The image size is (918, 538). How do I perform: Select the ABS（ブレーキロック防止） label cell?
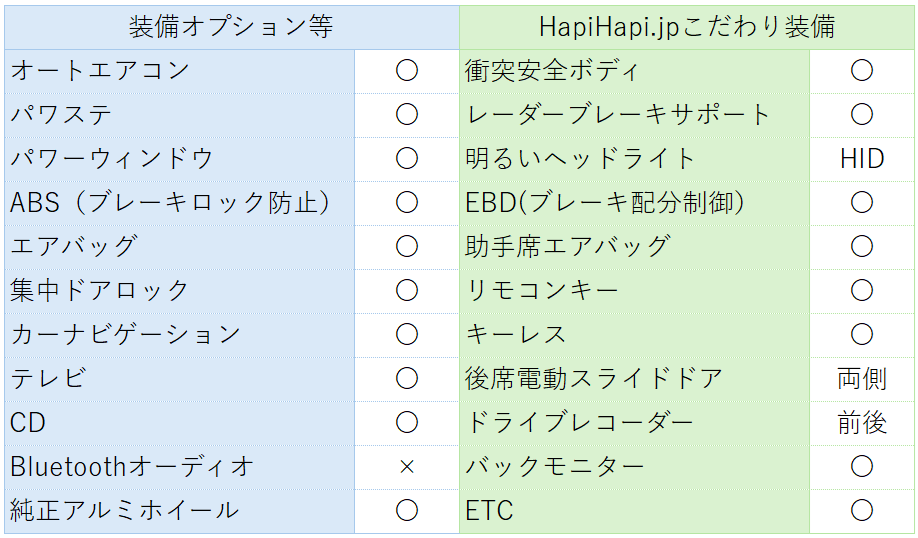click(180, 203)
